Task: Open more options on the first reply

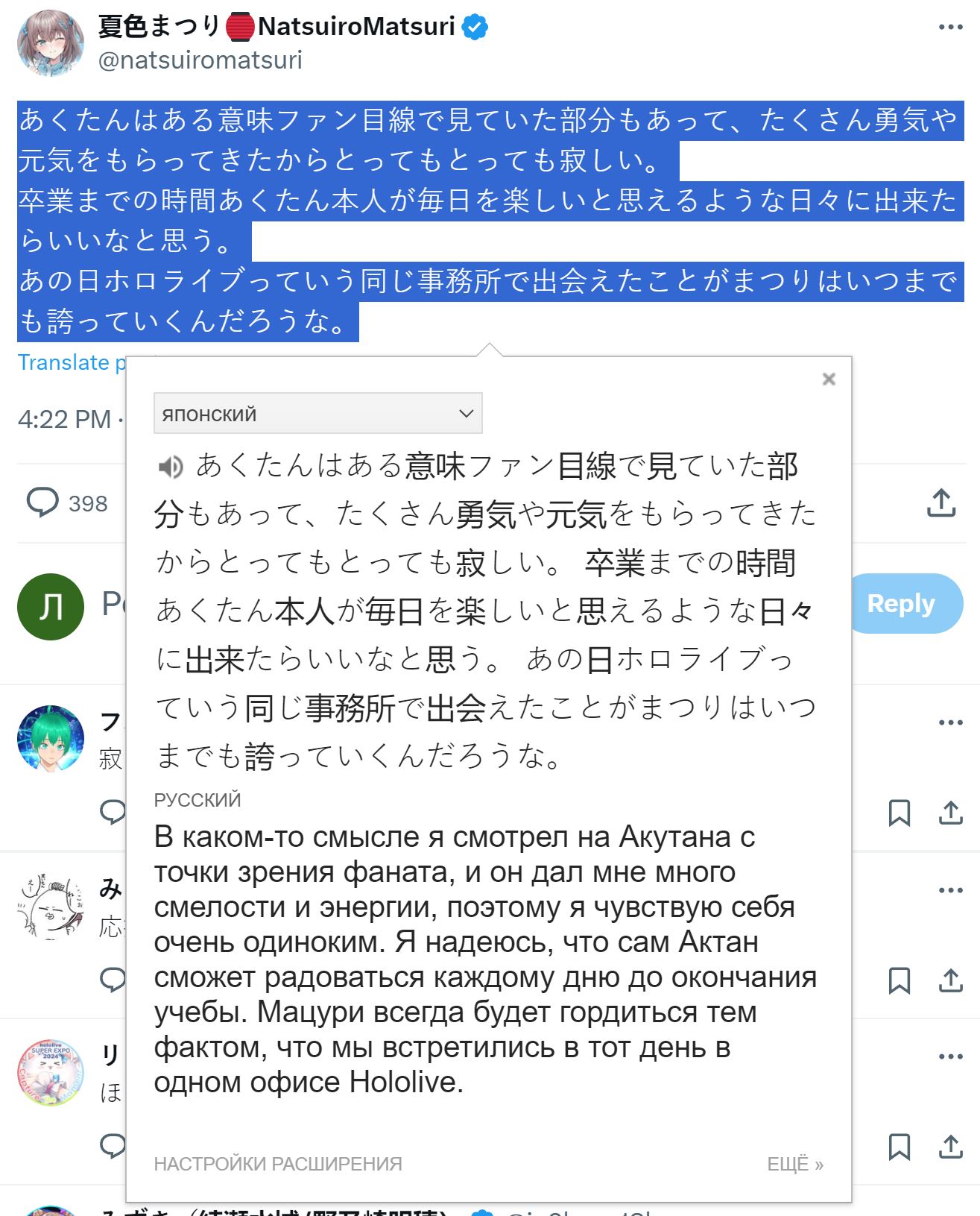Action: (951, 722)
